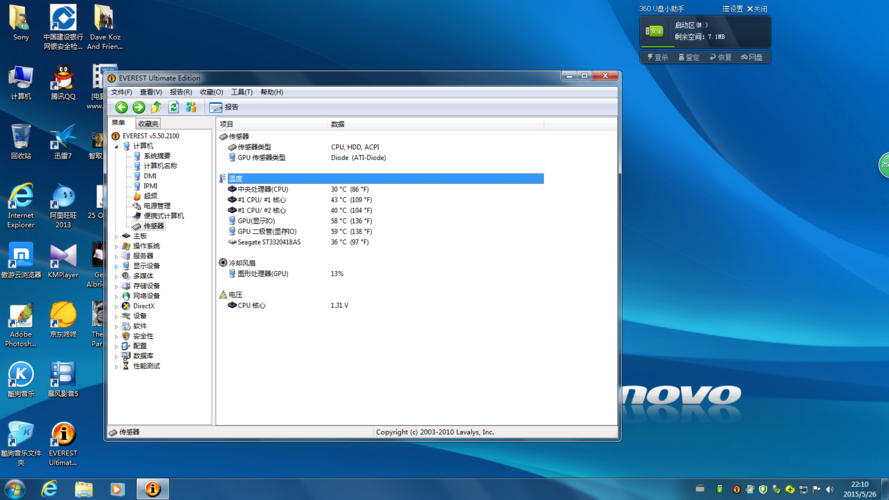
Task: Select the GPU 二极管 temperature row
Action: pyautogui.click(x=267, y=231)
